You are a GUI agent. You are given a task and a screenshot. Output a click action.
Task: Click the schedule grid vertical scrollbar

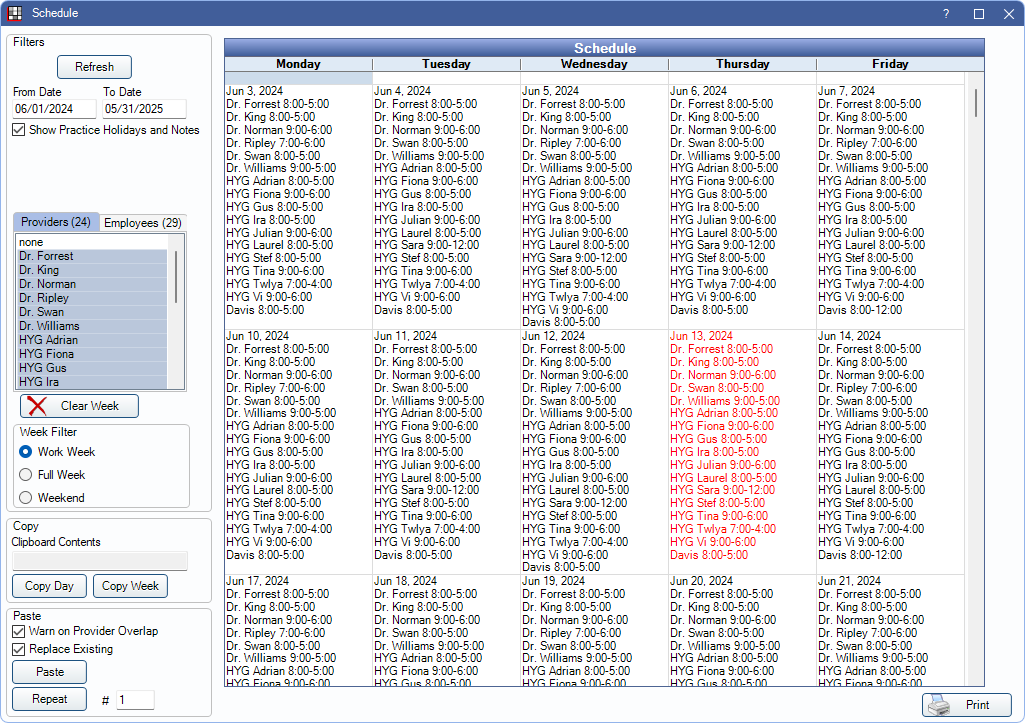pos(975,380)
